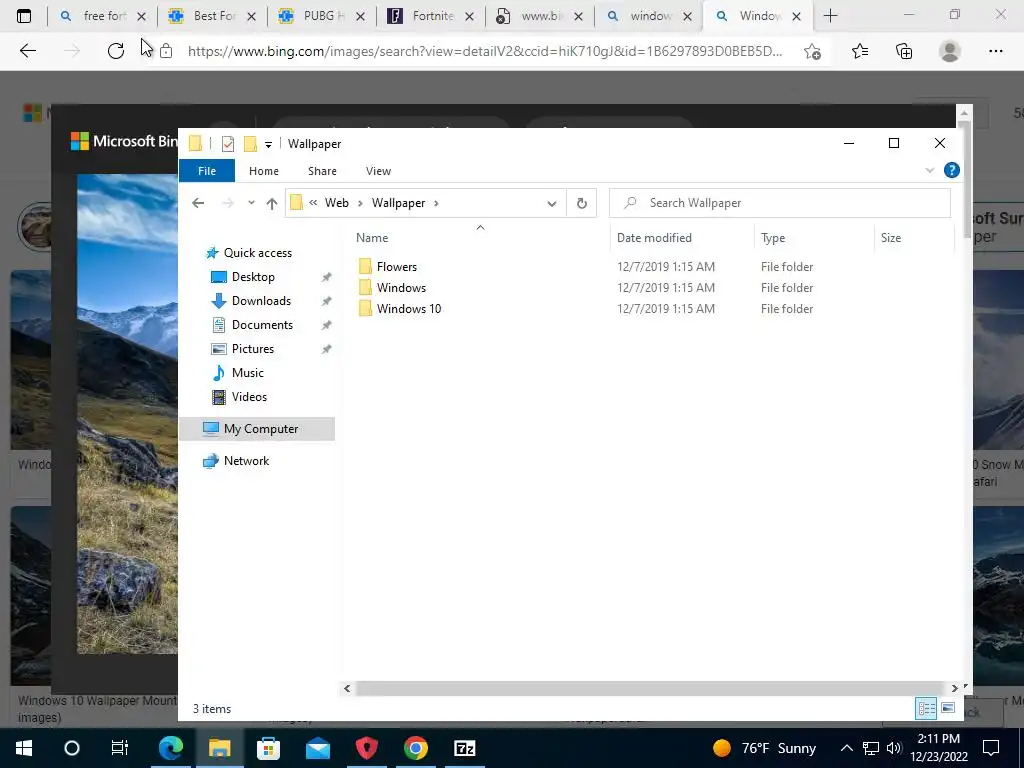
Task: Close the Best For browser tab
Action: click(x=251, y=16)
